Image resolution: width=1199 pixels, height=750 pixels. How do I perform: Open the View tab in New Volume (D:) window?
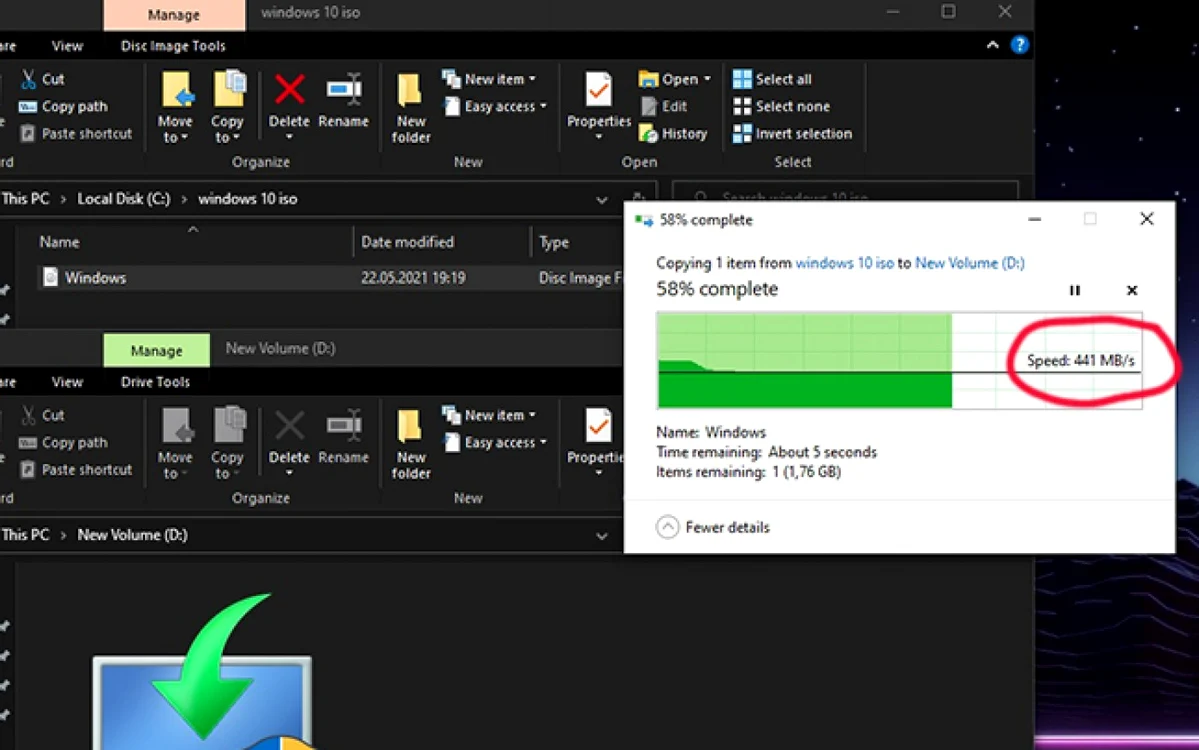[67, 381]
